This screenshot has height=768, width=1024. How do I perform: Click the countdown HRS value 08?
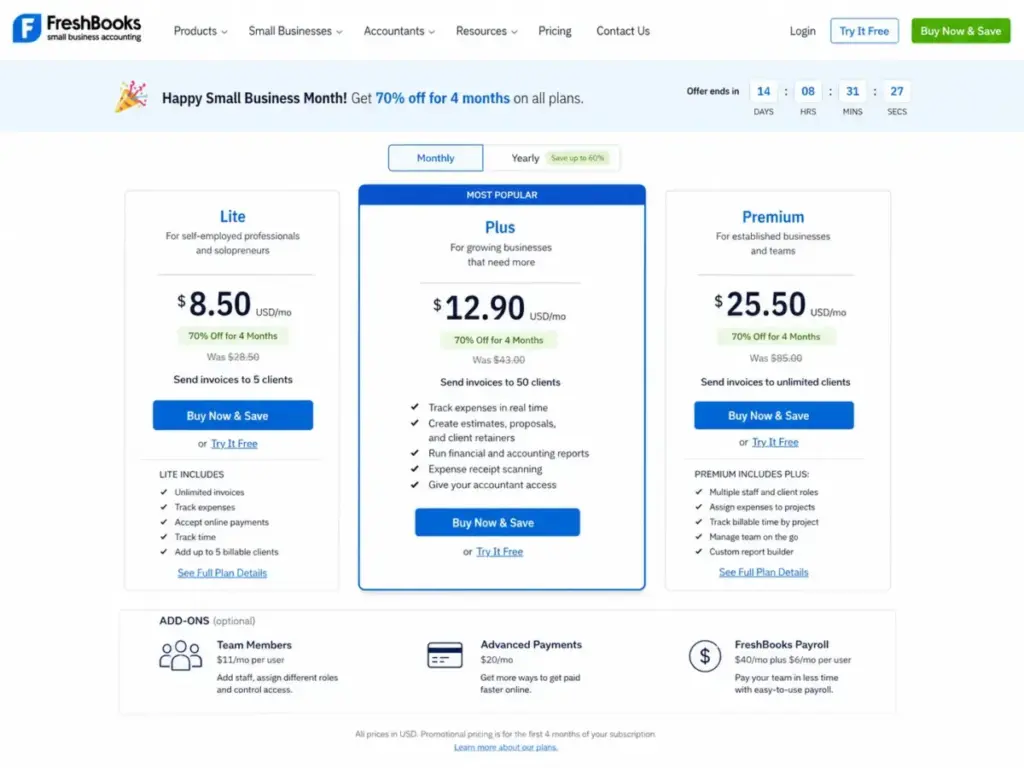(808, 91)
